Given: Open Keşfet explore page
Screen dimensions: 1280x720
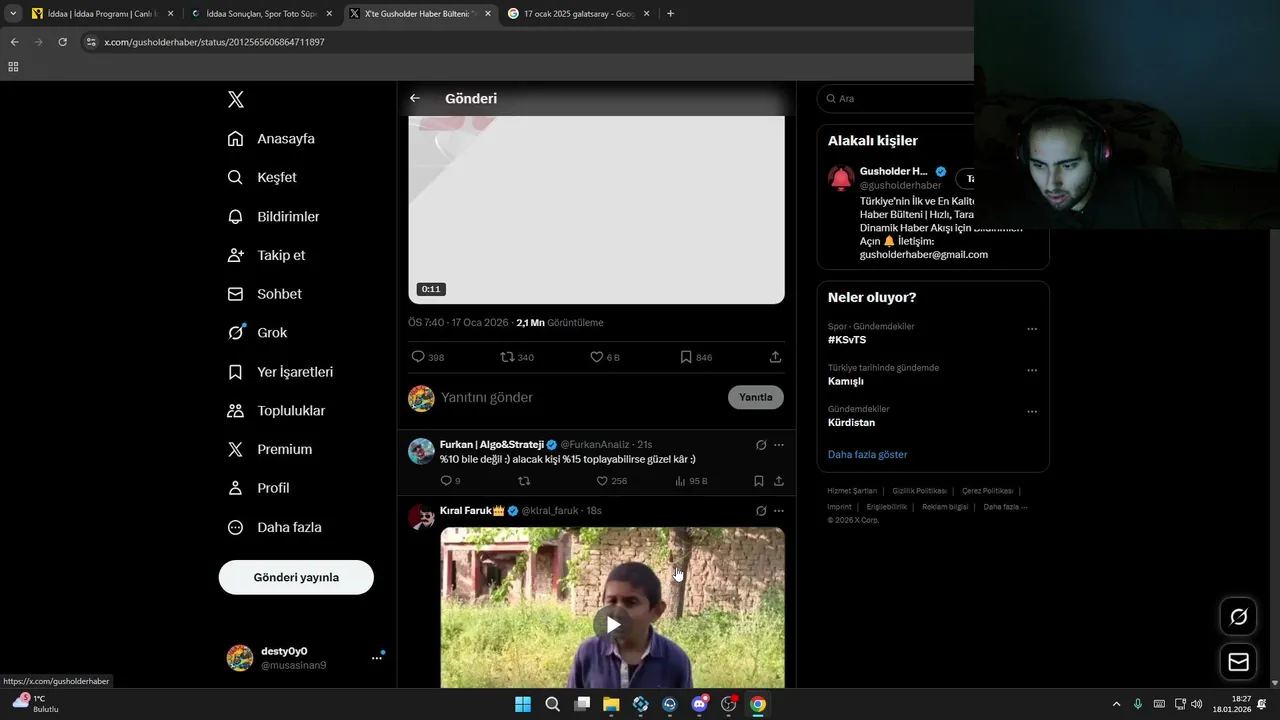Looking at the screenshot, I should click(262, 177).
